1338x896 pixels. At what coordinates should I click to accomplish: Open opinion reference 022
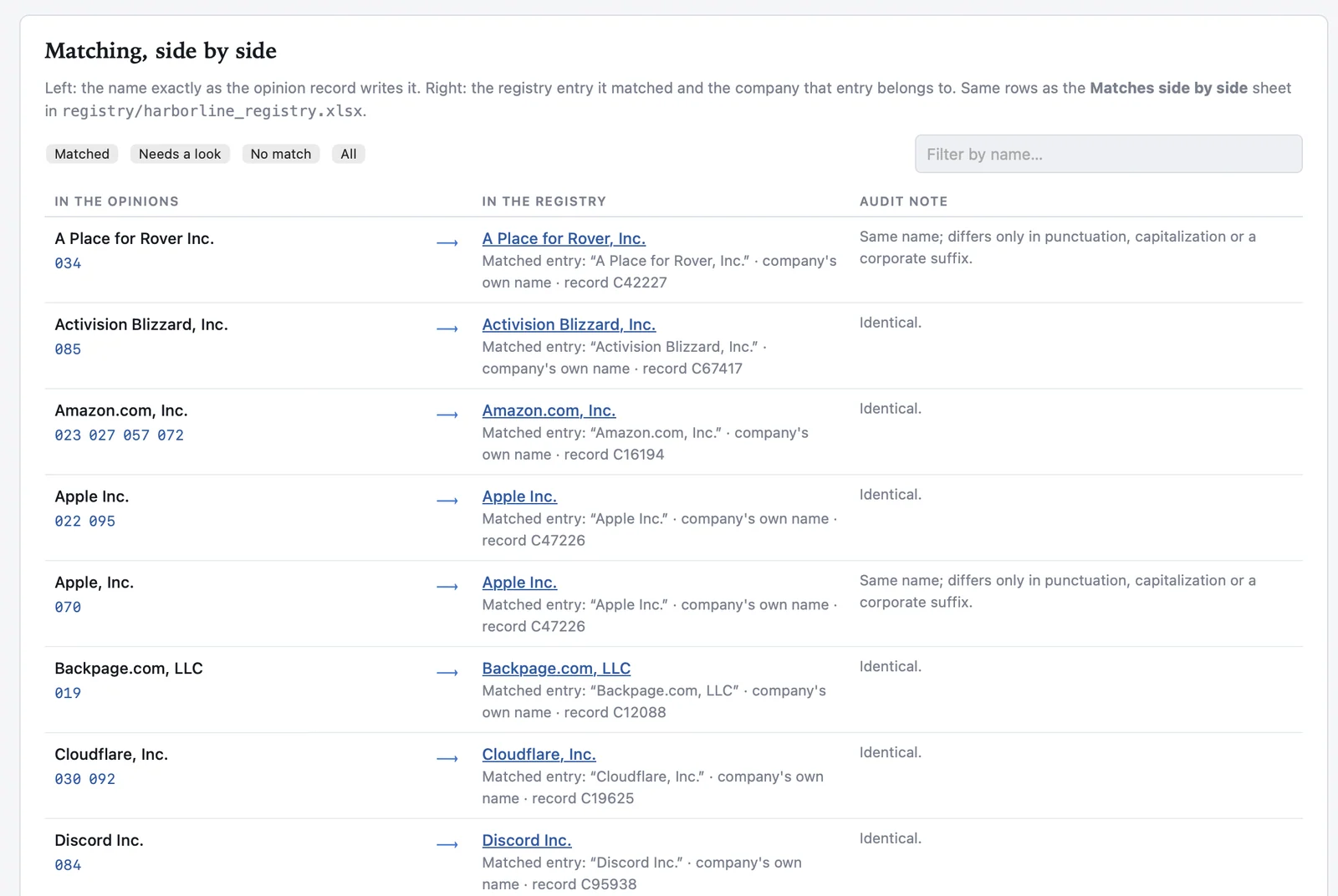(x=68, y=522)
